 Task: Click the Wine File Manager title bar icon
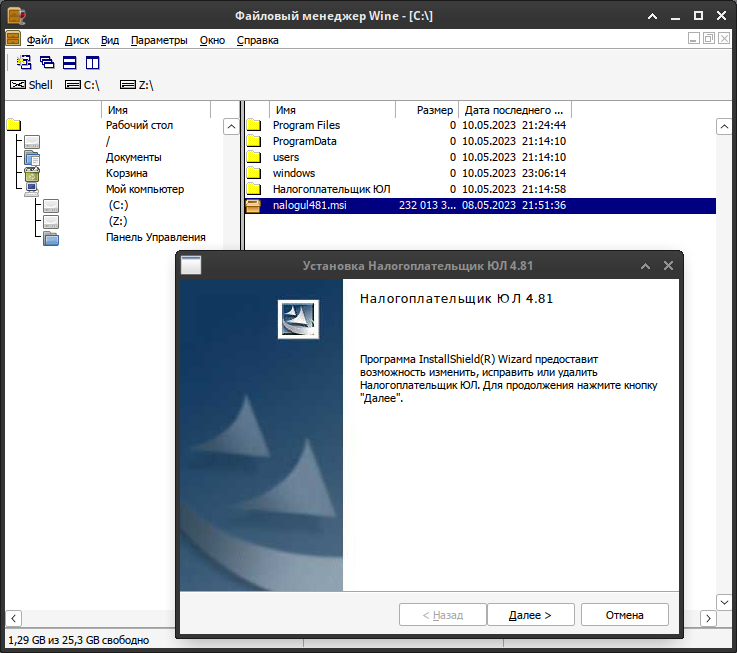point(16,16)
